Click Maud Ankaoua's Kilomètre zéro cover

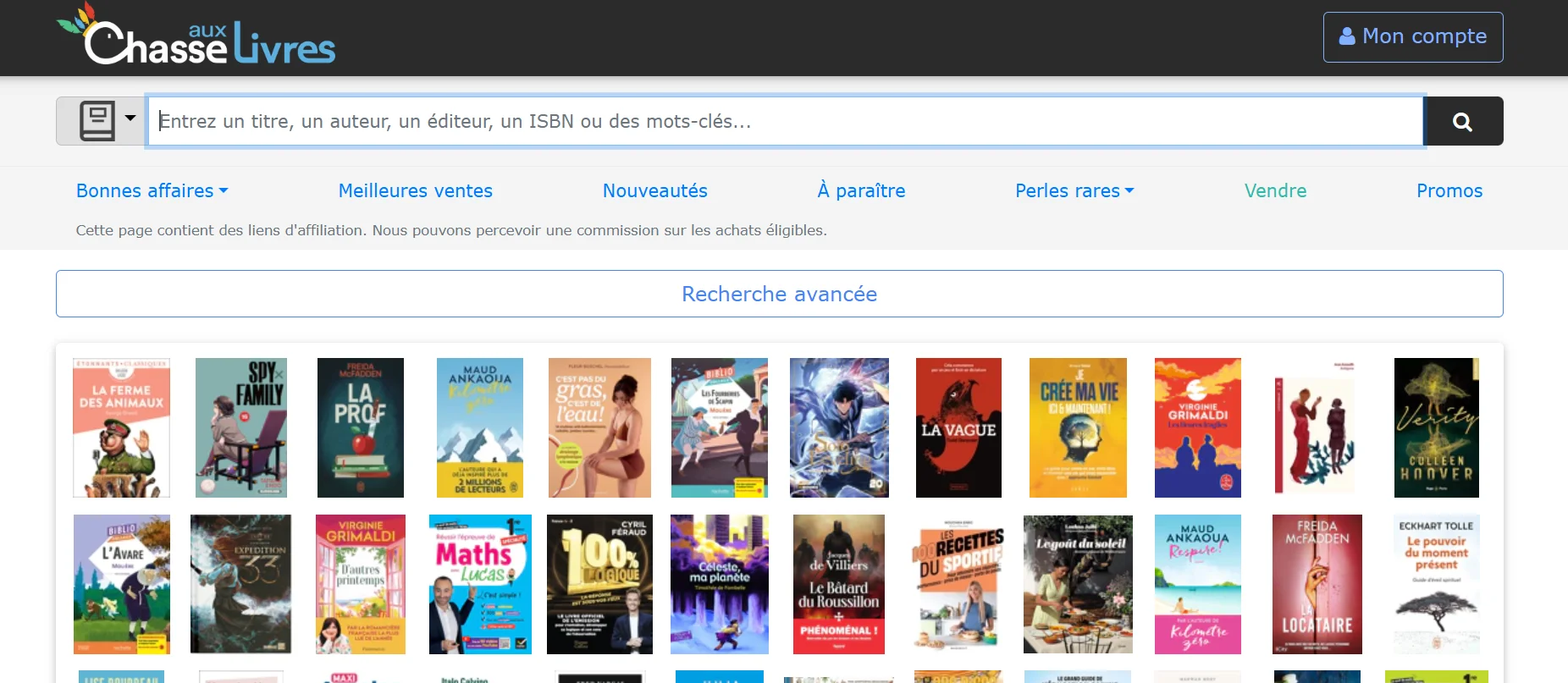click(x=480, y=427)
